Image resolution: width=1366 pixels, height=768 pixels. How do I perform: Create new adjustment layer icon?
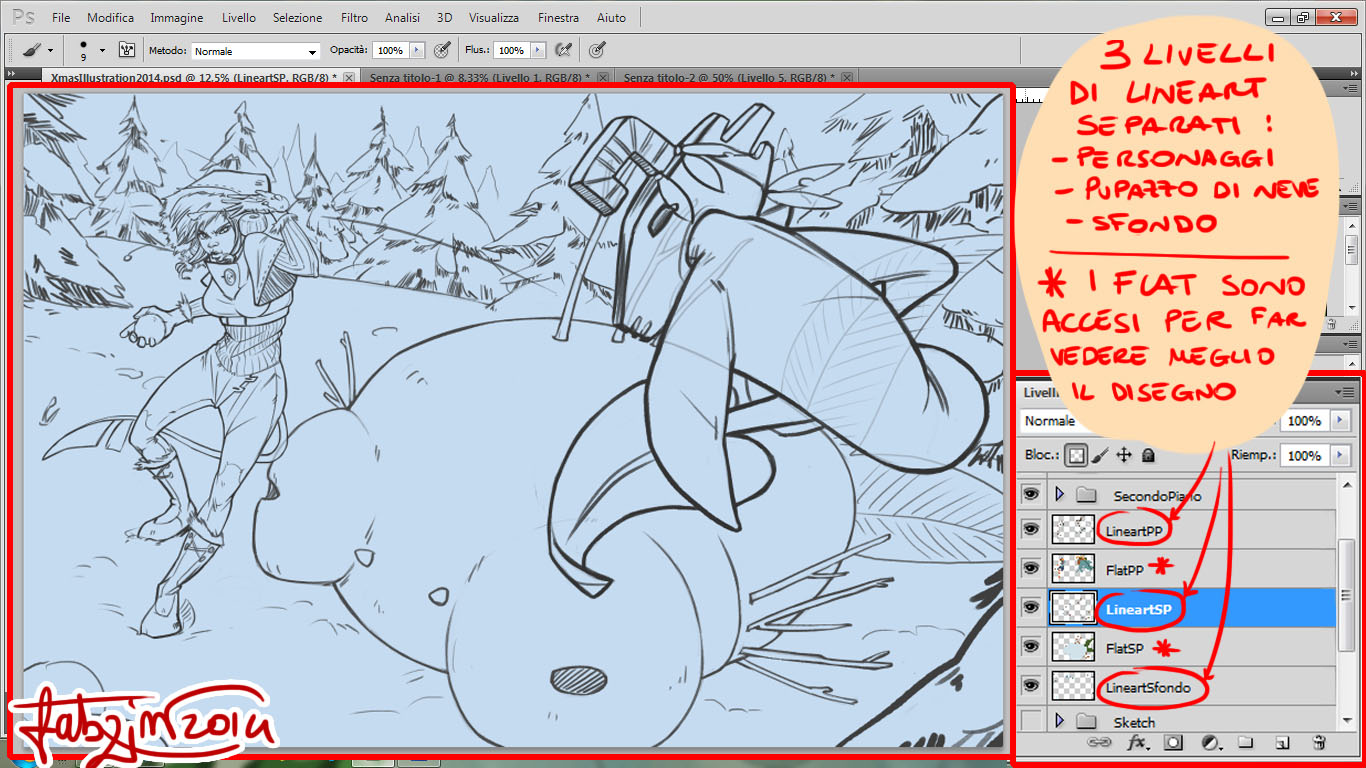point(1211,743)
